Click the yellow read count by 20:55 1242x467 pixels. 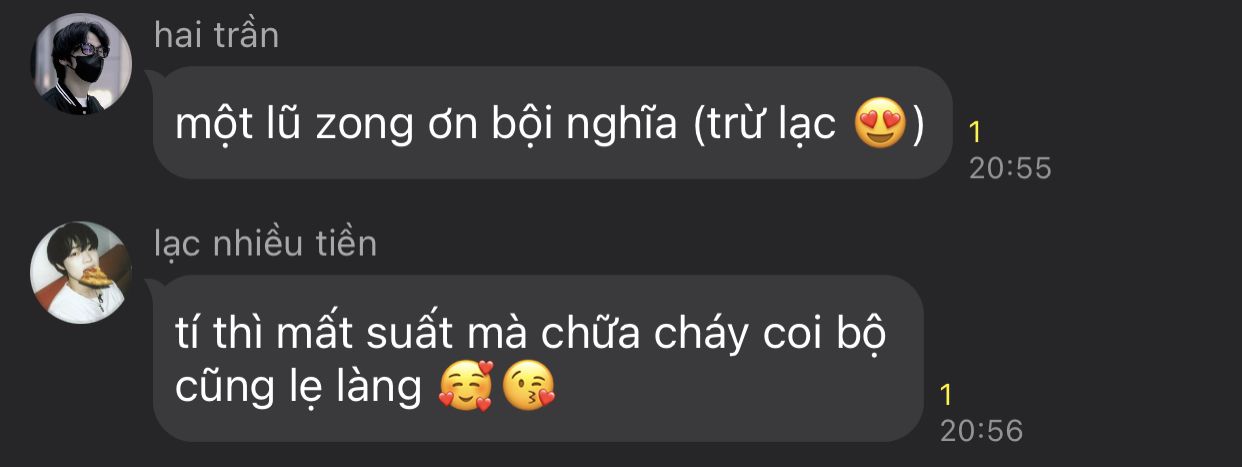975,132
